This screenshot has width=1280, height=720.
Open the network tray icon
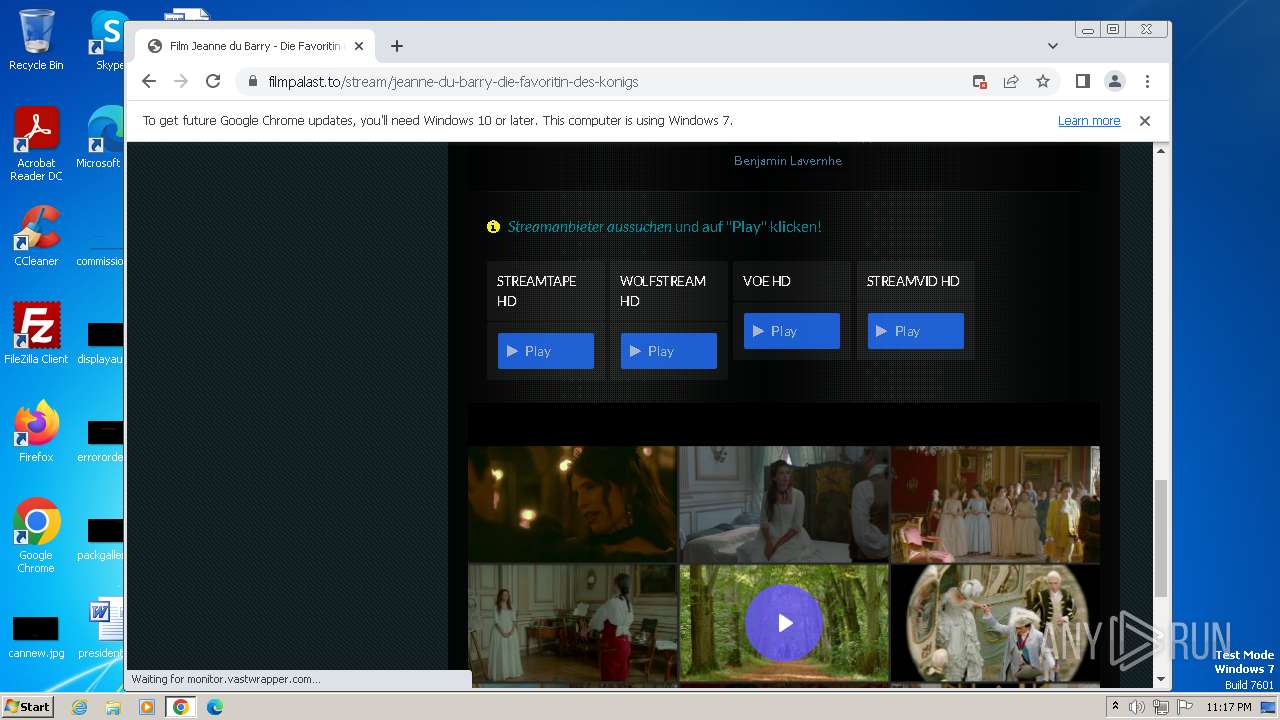click(x=1161, y=707)
